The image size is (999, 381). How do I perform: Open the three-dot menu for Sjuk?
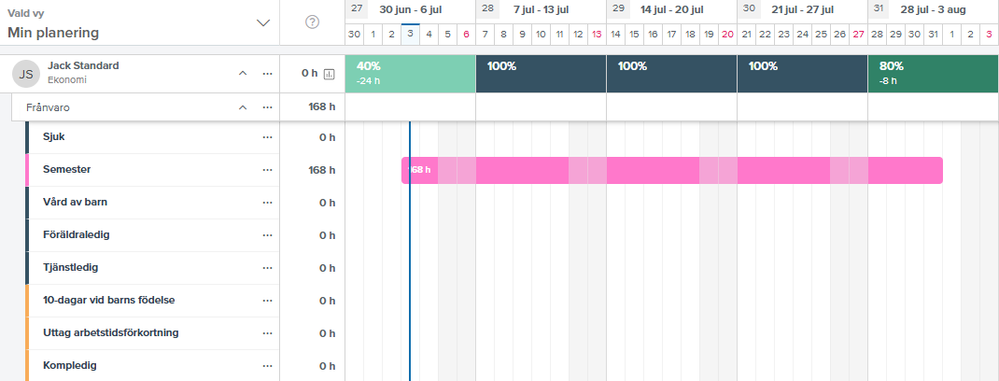click(267, 137)
